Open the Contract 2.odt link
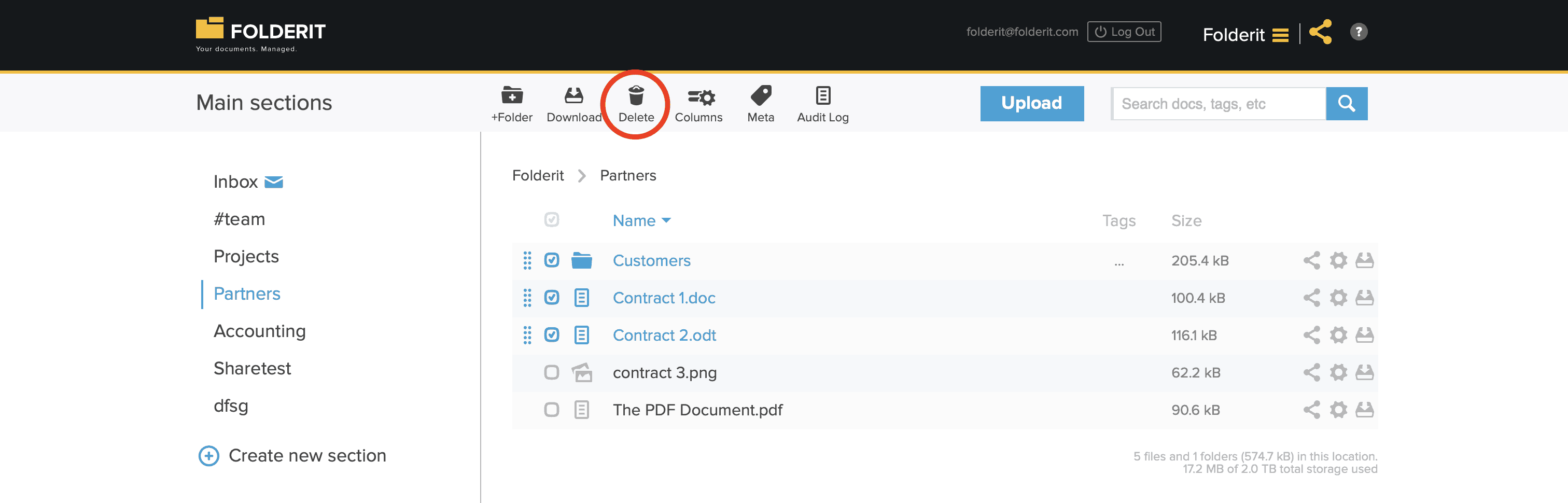The image size is (1568, 503). [664, 335]
